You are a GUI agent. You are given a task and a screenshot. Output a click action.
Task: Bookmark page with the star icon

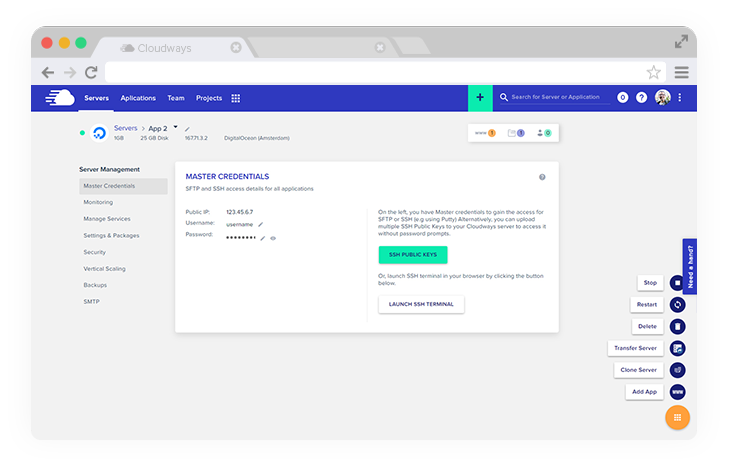[x=654, y=72]
